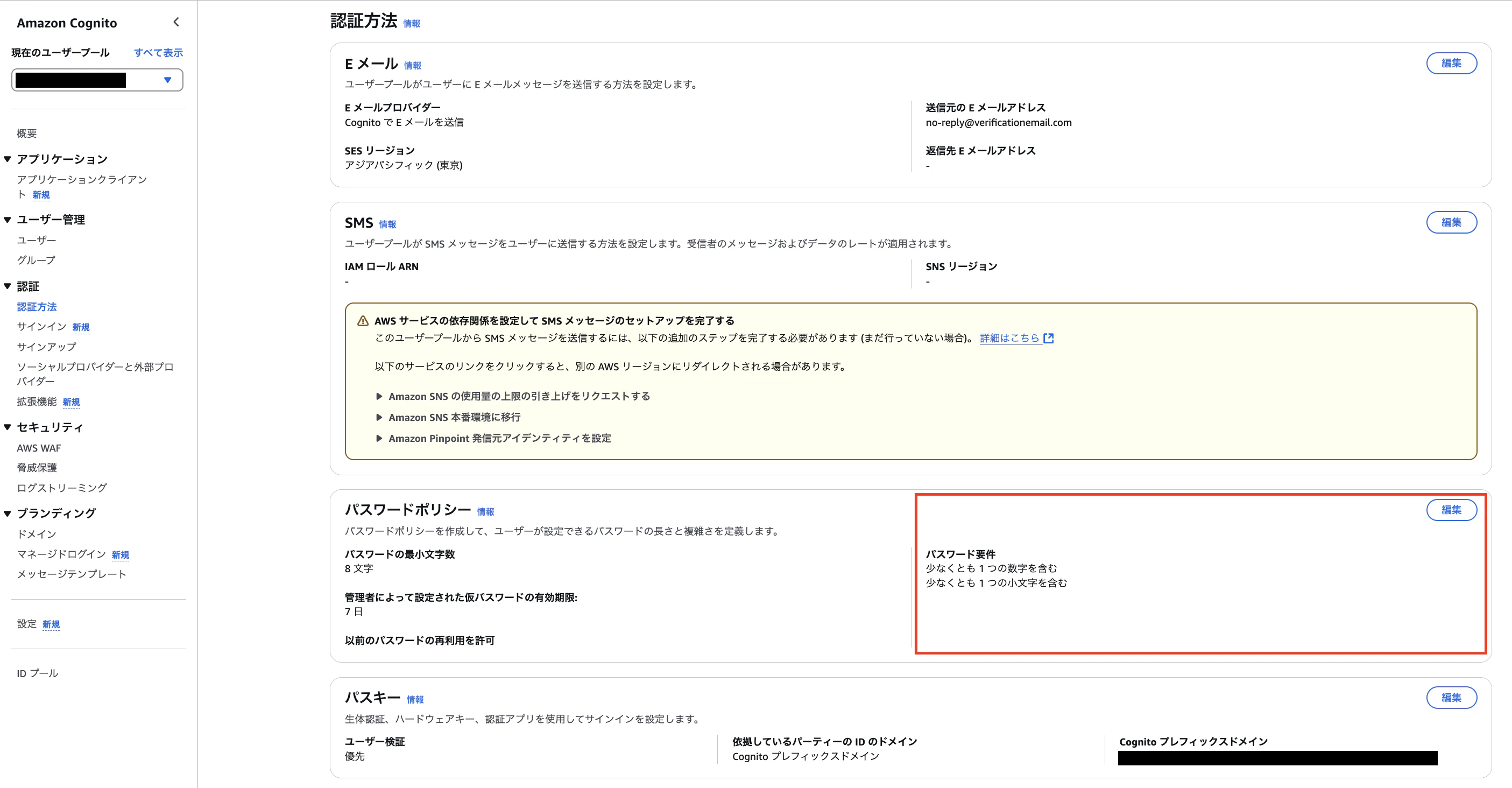
Task: Edit the パスキー settings
Action: point(1452,698)
